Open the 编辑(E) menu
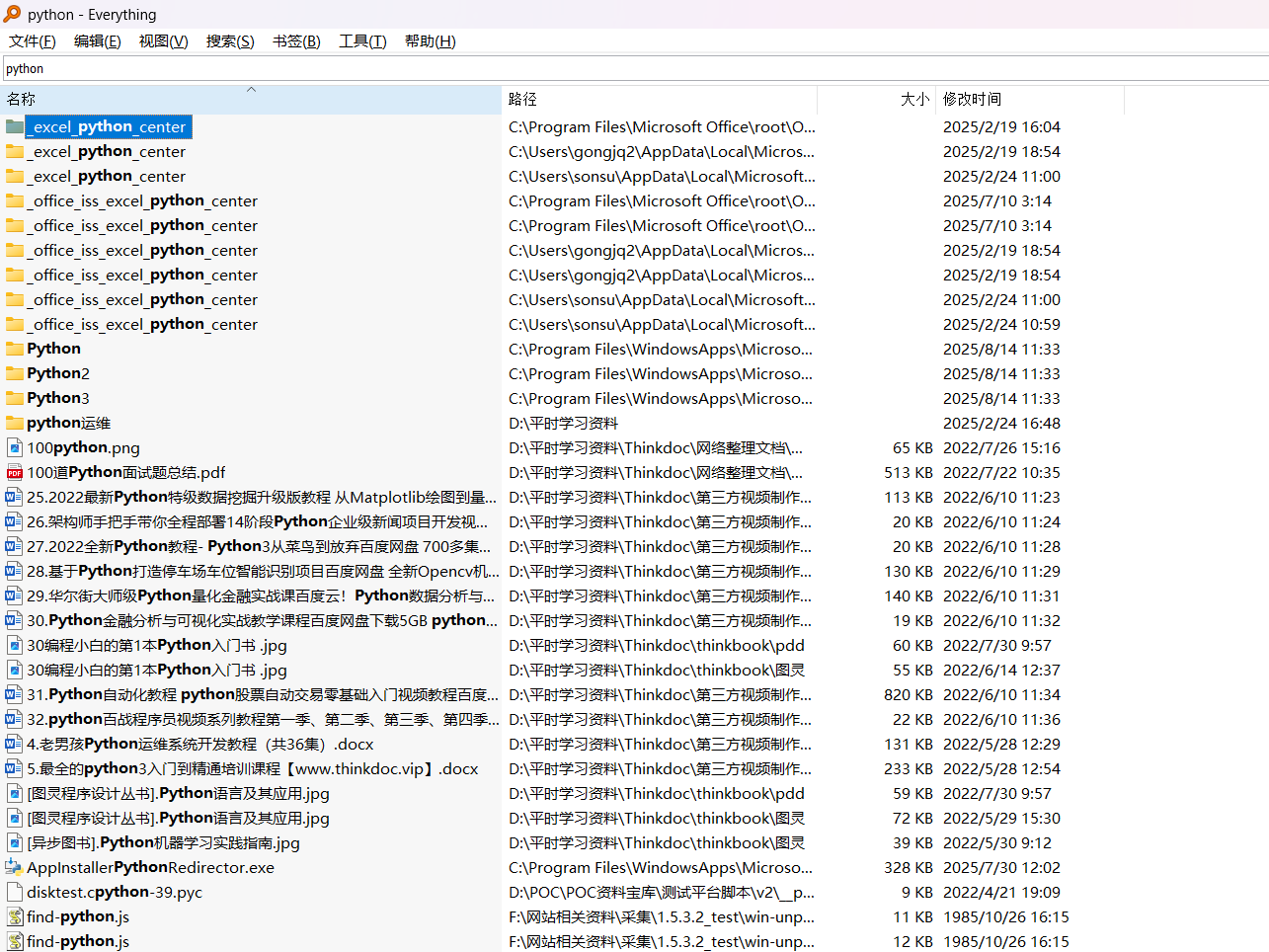This screenshot has height=952, width=1269. click(97, 40)
